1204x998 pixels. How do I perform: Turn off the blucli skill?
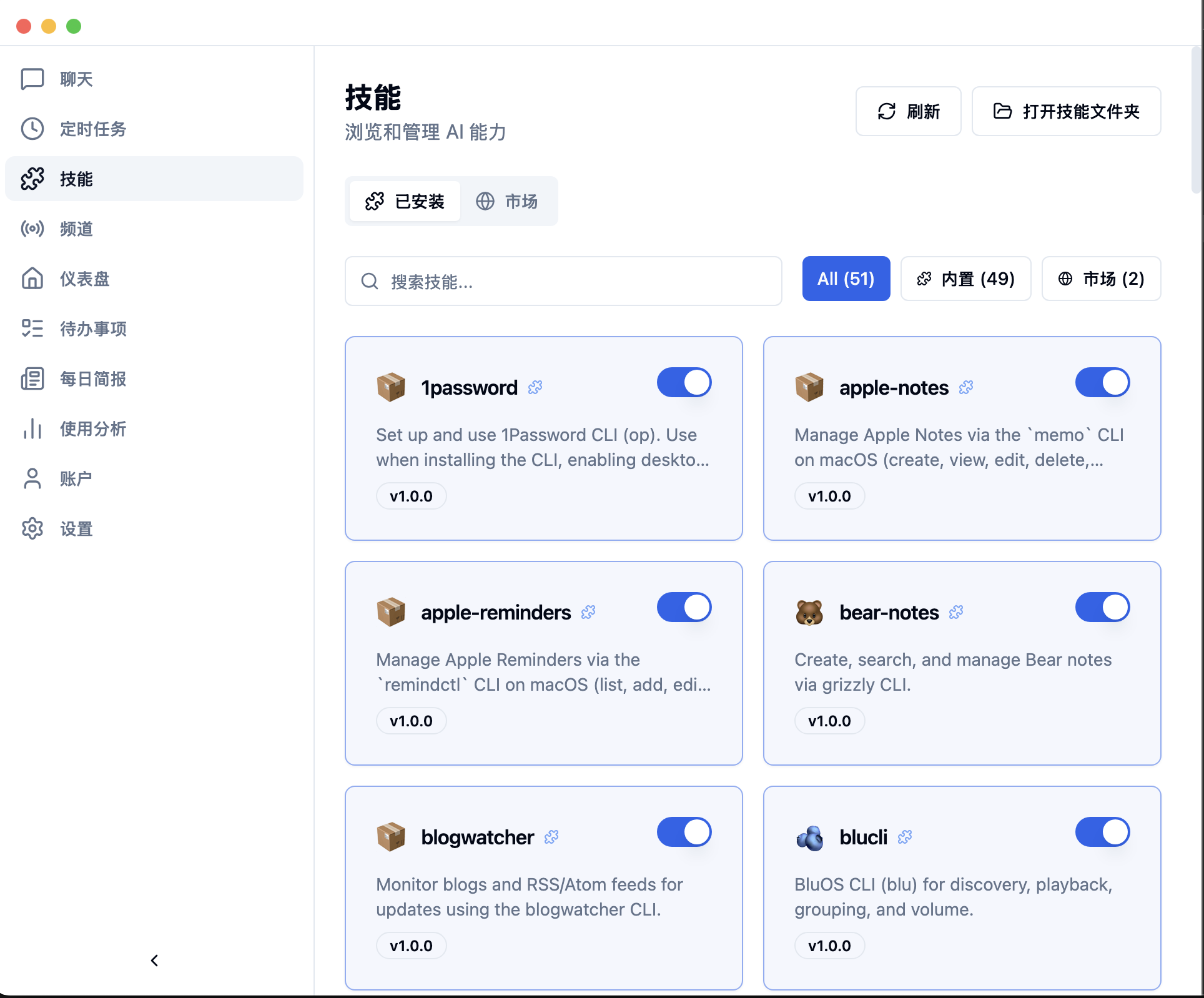pos(1102,832)
